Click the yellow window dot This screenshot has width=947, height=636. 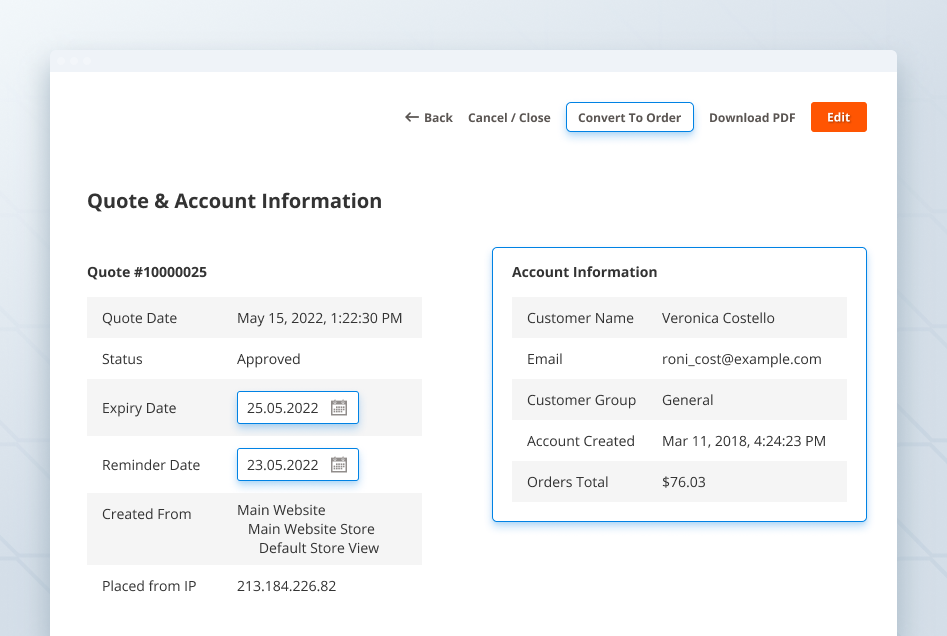click(x=74, y=59)
